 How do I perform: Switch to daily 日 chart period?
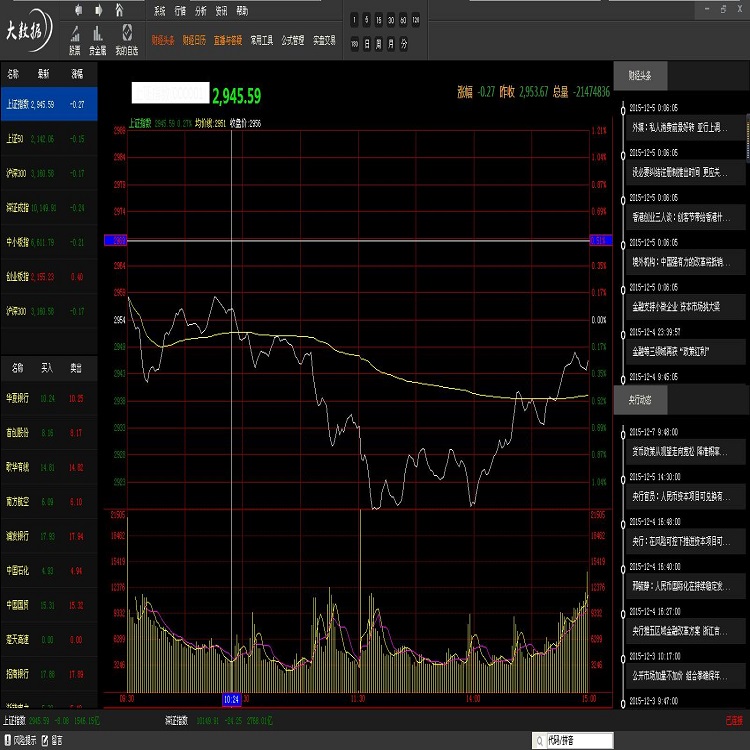367,44
